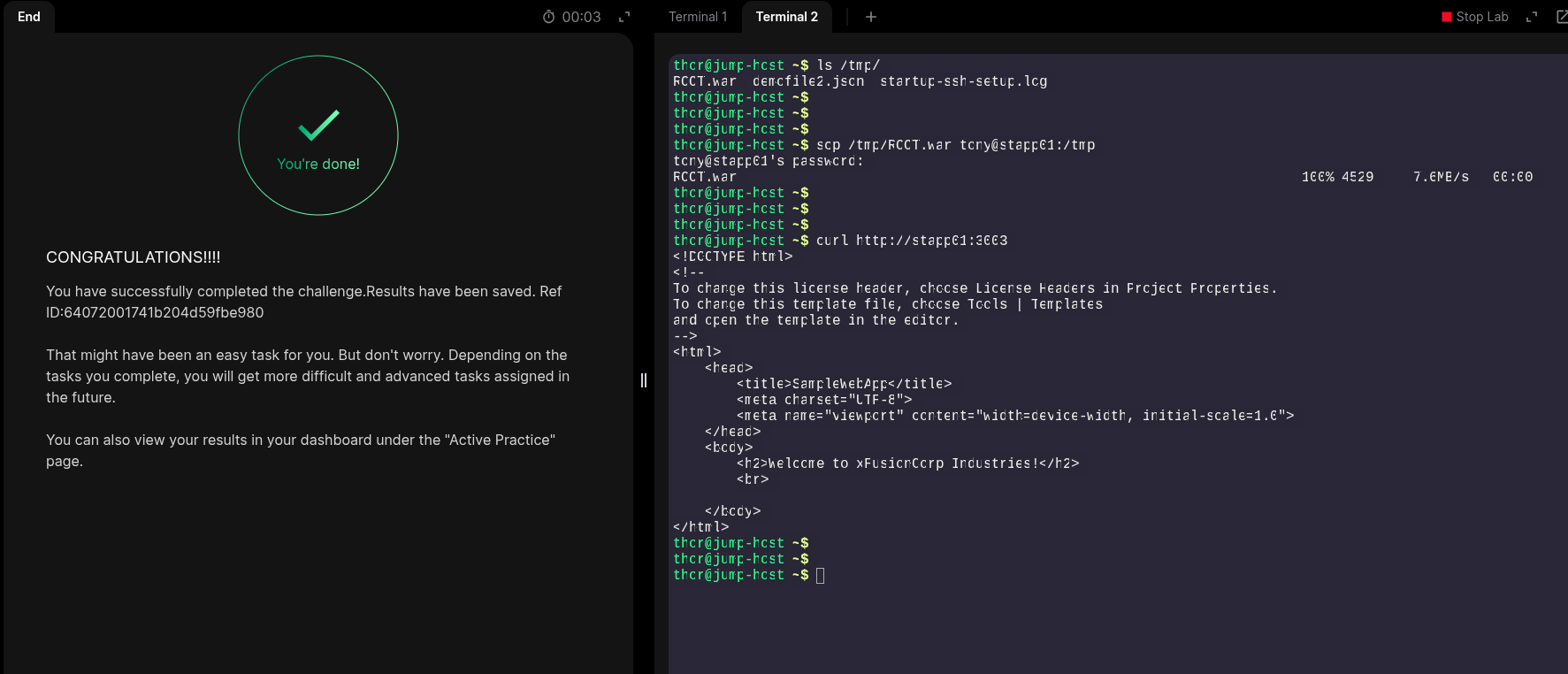Click the 00:03 timer readout
This screenshot has height=674, width=1568.
coord(581,17)
